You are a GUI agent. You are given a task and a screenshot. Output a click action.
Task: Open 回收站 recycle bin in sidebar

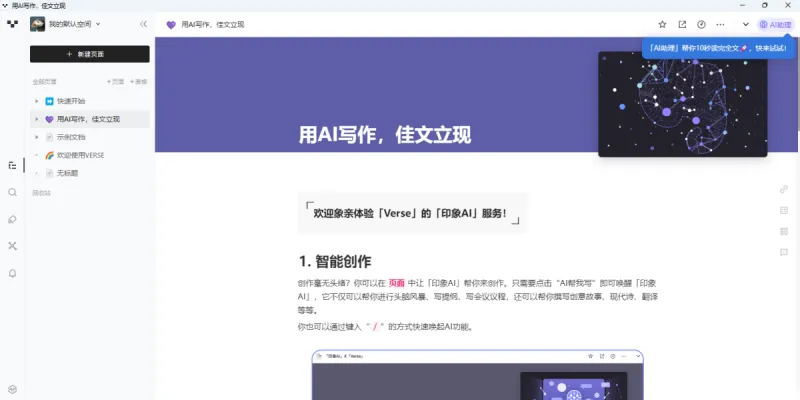(x=41, y=192)
